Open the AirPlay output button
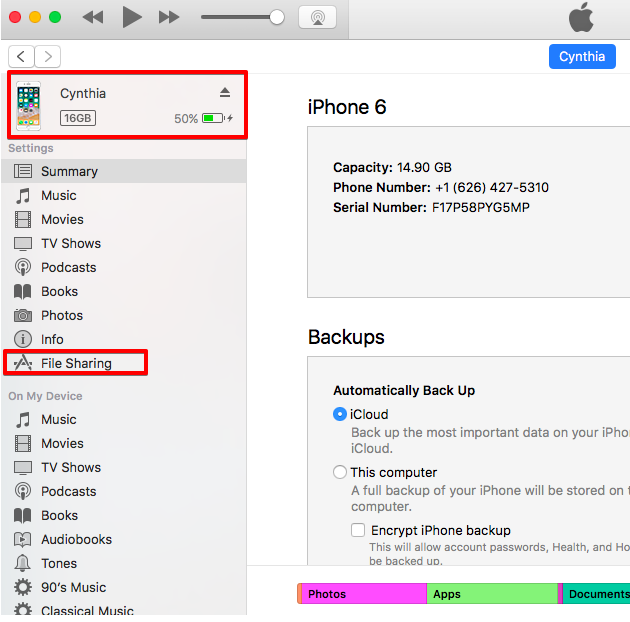 tap(317, 17)
